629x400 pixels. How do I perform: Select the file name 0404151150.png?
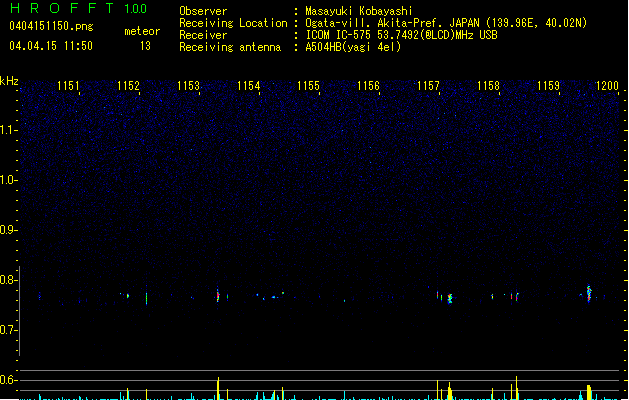click(51, 26)
